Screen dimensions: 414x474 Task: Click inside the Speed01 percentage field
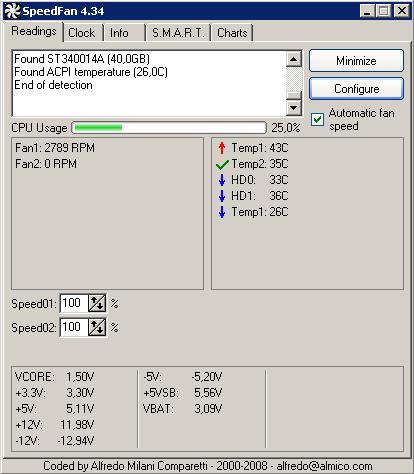[74, 303]
